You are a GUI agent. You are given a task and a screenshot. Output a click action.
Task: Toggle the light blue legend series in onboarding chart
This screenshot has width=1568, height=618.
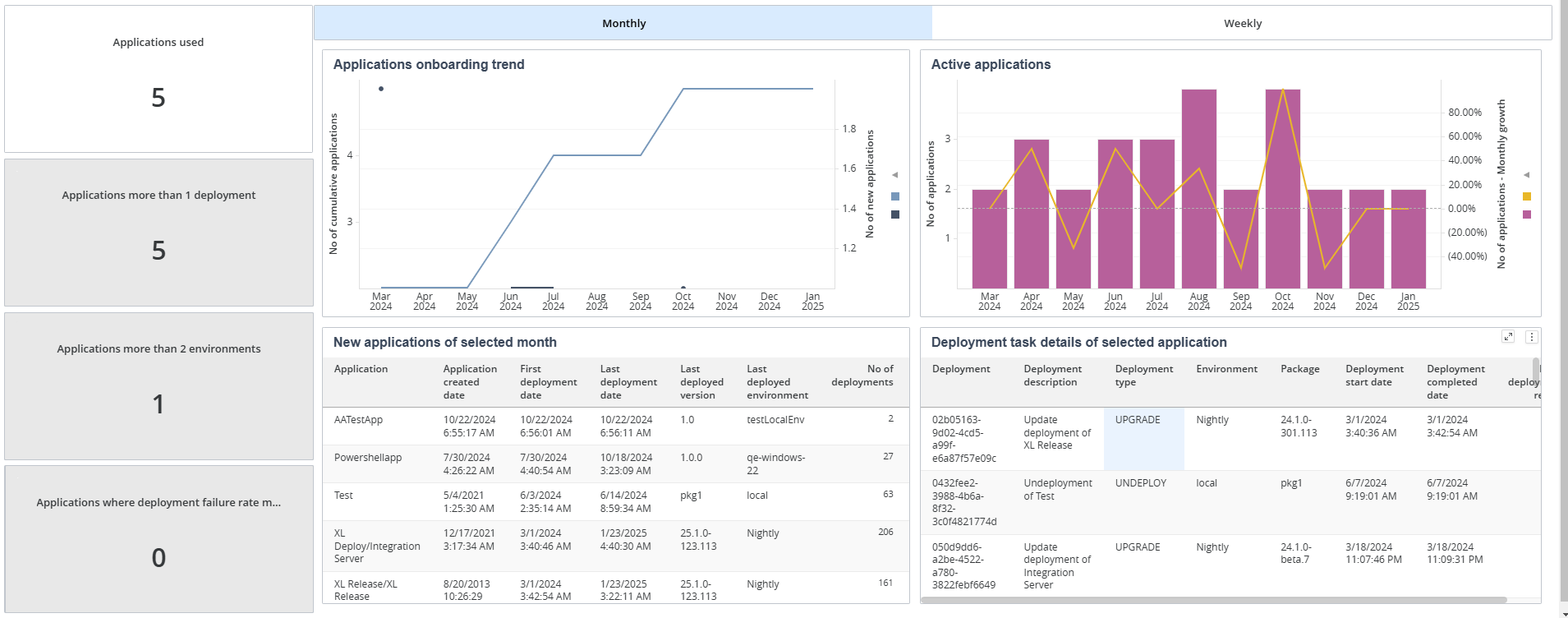pos(895,196)
